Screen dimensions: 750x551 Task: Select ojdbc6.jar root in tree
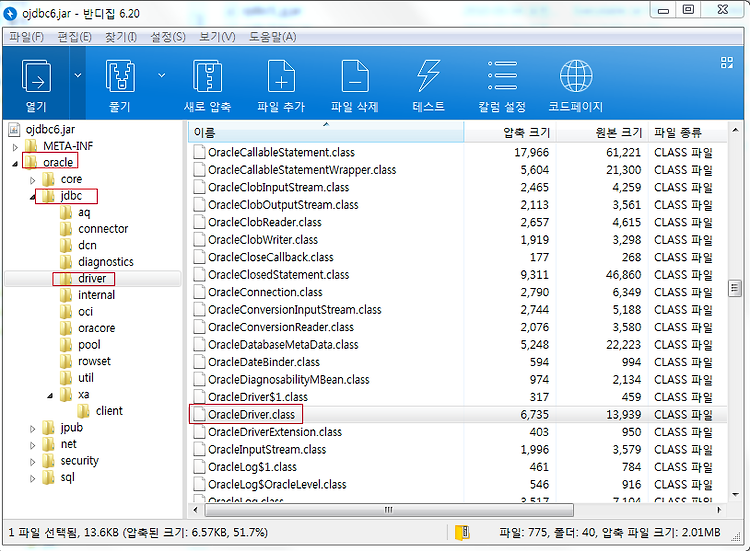pos(50,130)
